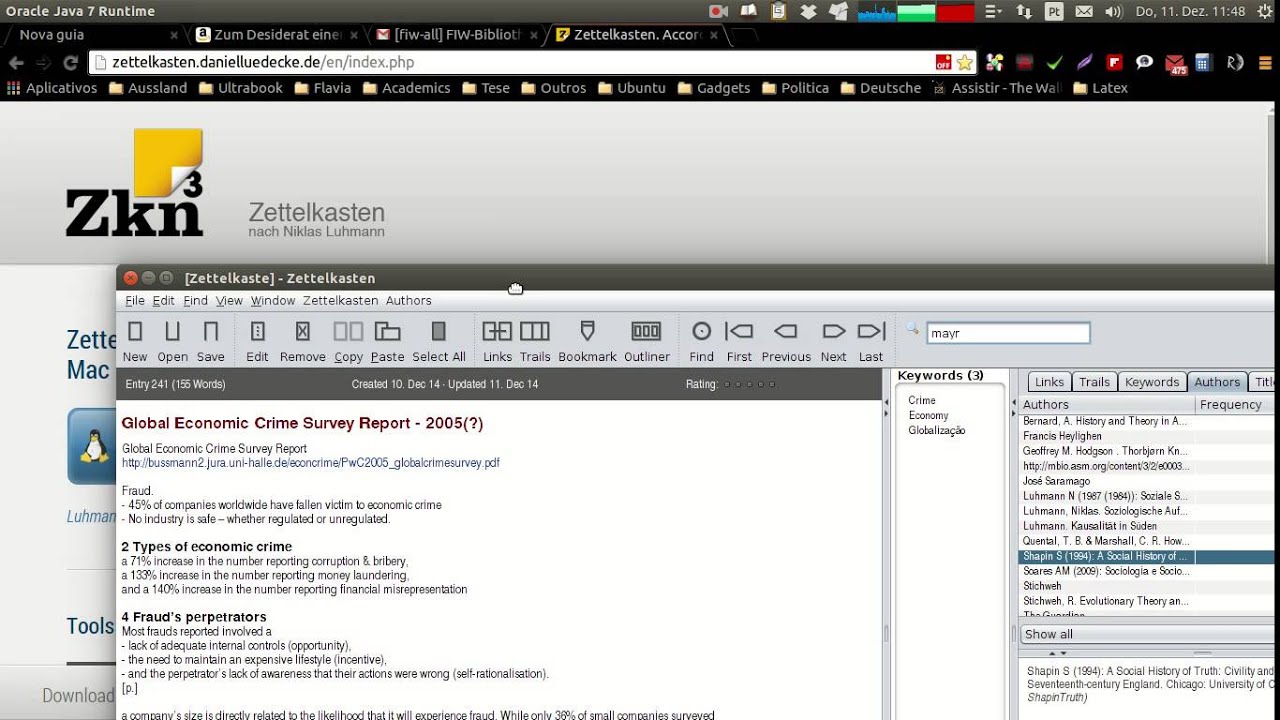Click the Open toolbar icon
This screenshot has height=720, width=1280.
coord(172,331)
